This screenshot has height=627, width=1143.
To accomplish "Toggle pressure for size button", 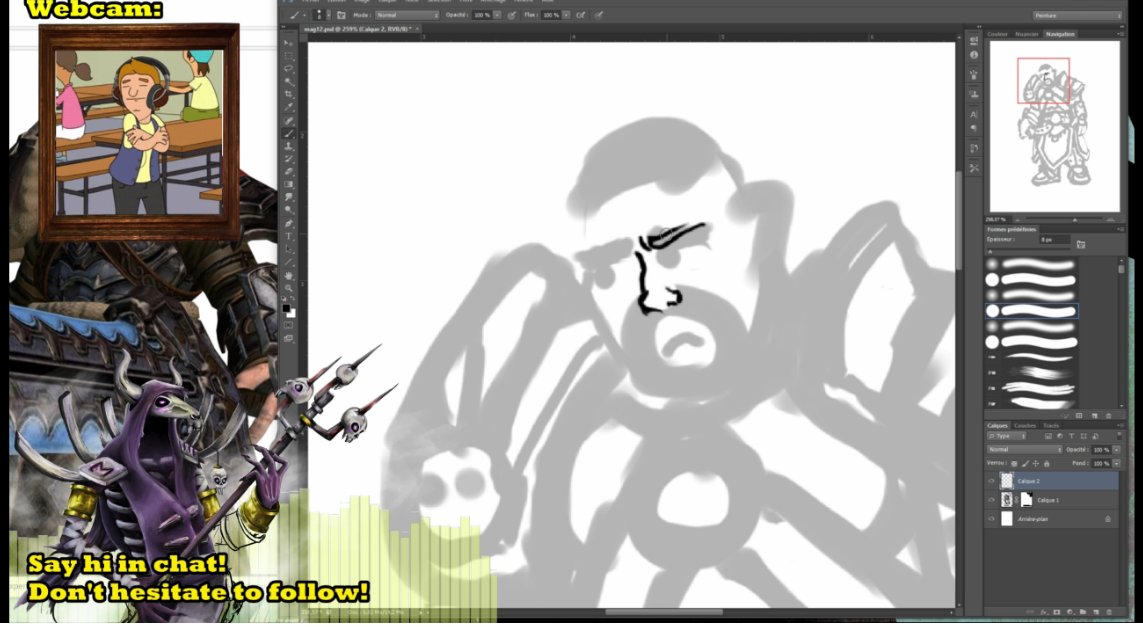I will (x=599, y=15).
